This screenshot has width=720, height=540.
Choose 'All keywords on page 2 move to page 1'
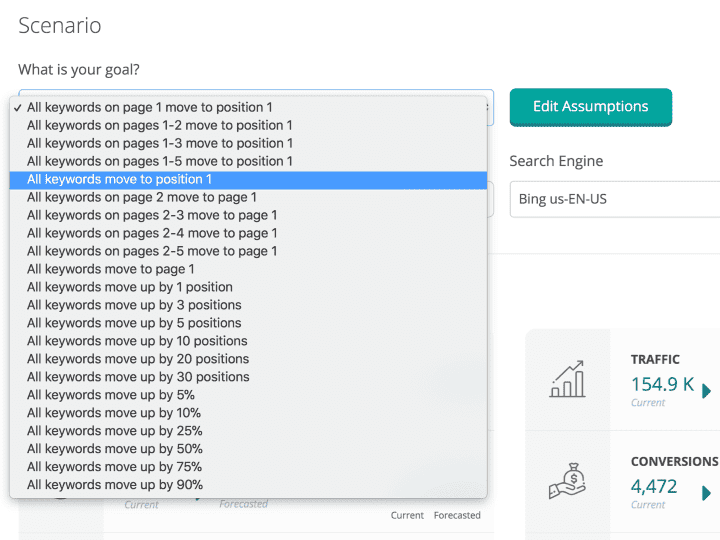[x=141, y=197]
